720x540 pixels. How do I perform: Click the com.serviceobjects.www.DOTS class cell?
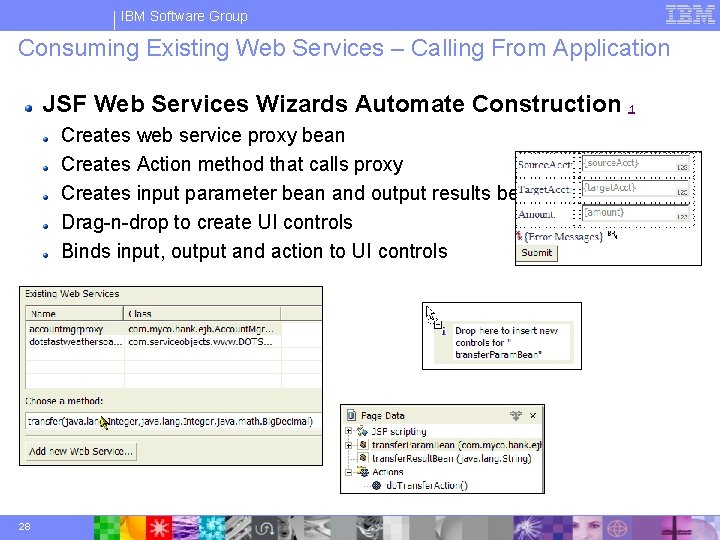[200, 342]
